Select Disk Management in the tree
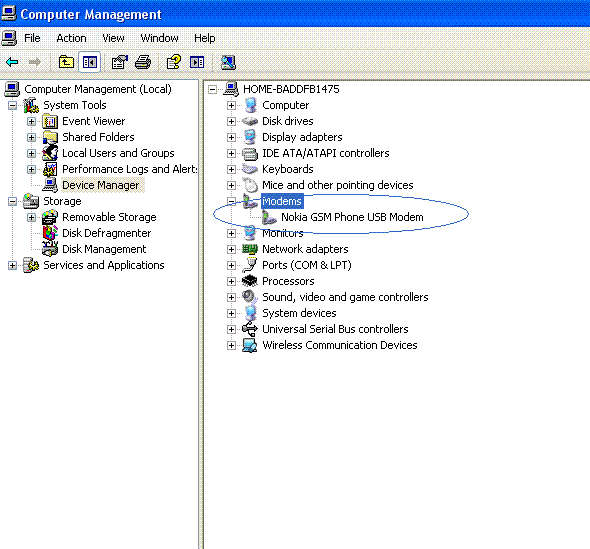Screen dimensions: 590x549 (x=104, y=249)
